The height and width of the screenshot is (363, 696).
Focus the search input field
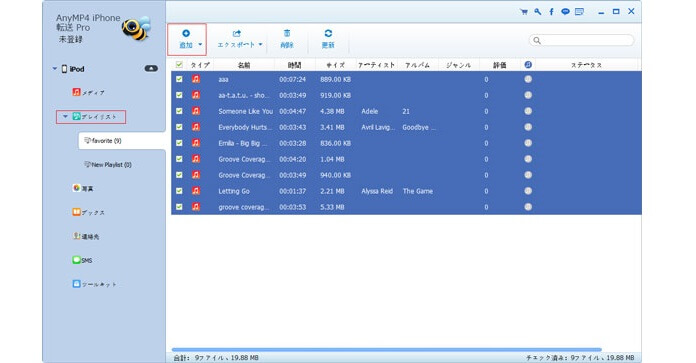pyautogui.click(x=581, y=40)
